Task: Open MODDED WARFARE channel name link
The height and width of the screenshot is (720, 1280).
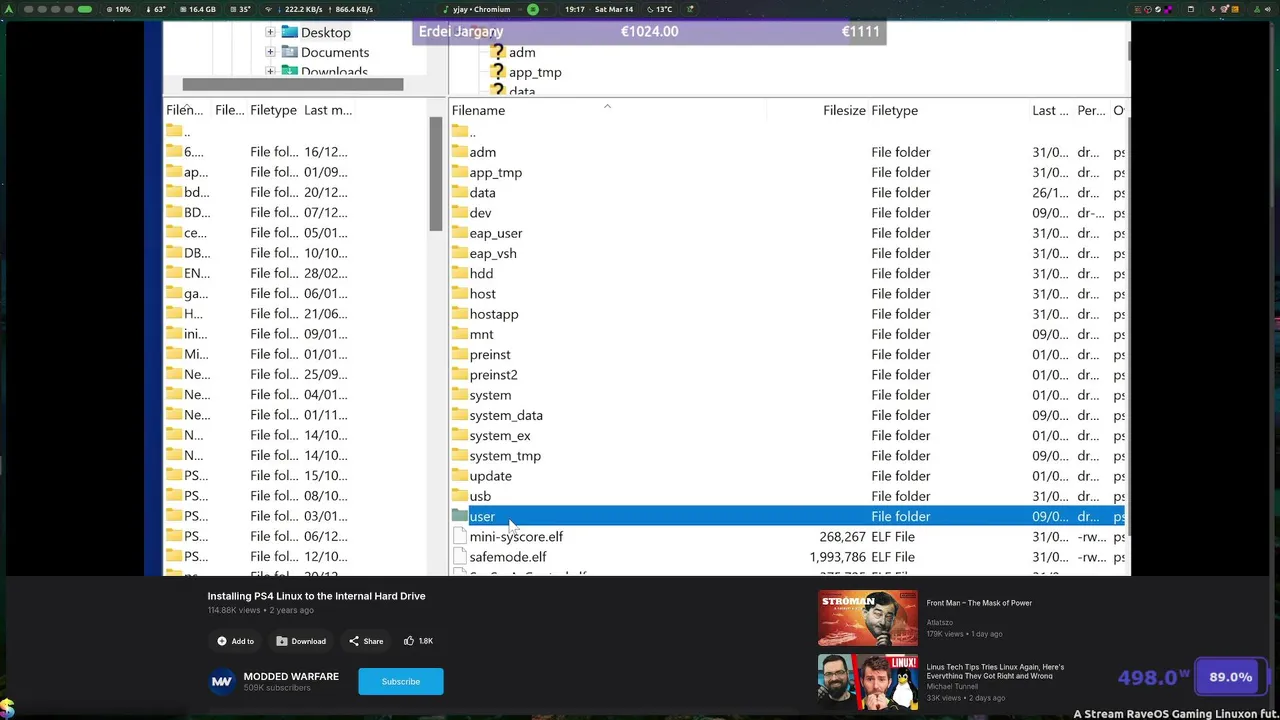Action: tap(291, 677)
